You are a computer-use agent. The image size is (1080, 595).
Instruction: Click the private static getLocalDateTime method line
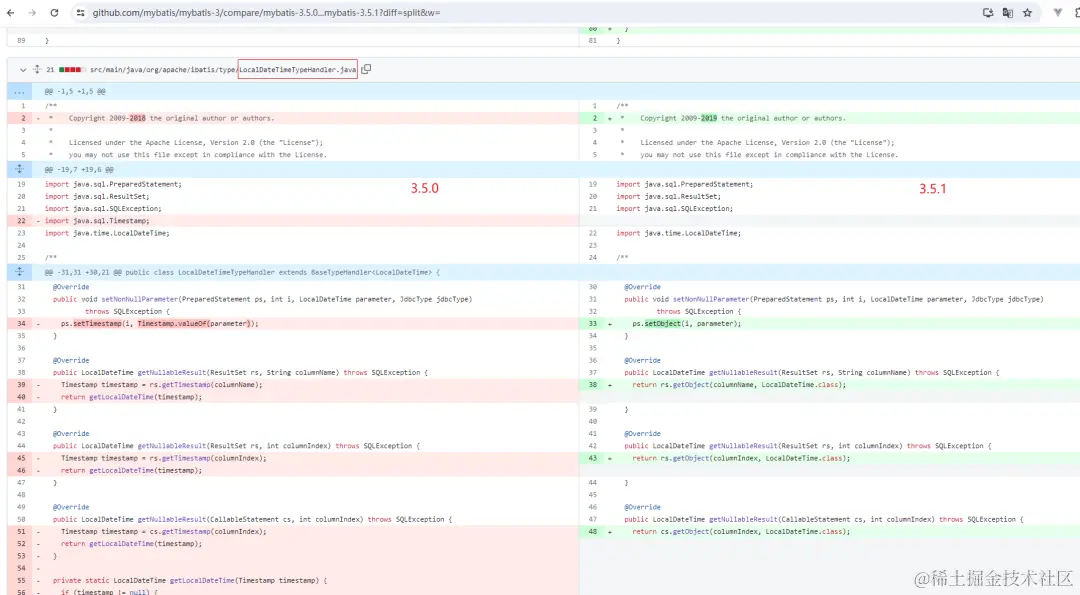[x=293, y=581]
